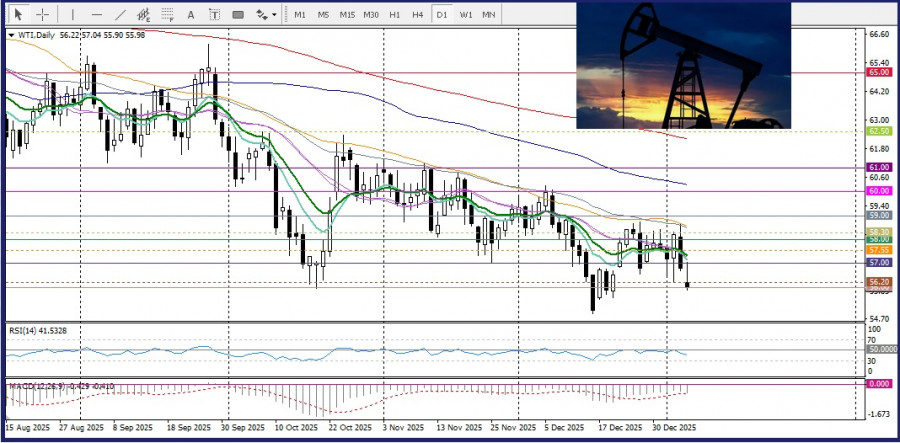Select the rectangle shape tool
Image resolution: width=900 pixels, height=443 pixels.
(238, 15)
